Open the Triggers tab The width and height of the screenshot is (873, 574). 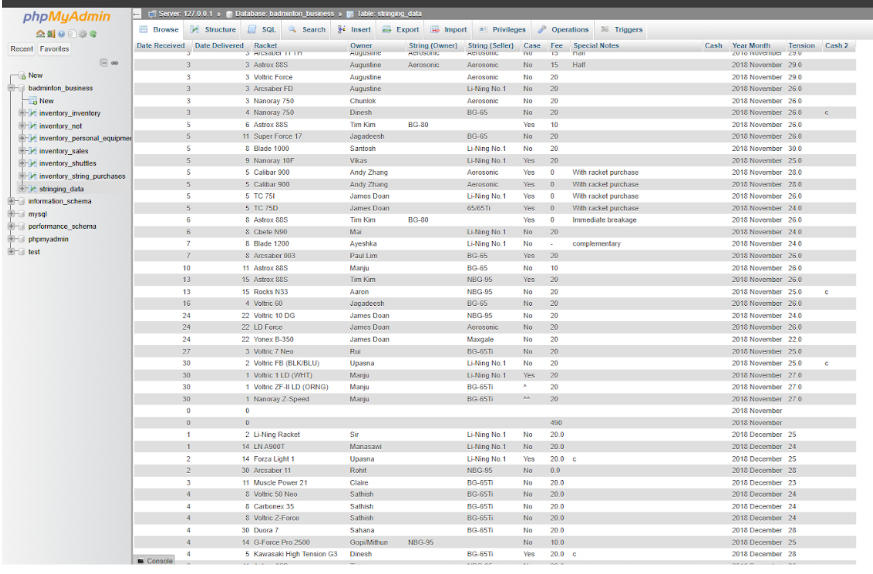(622, 30)
